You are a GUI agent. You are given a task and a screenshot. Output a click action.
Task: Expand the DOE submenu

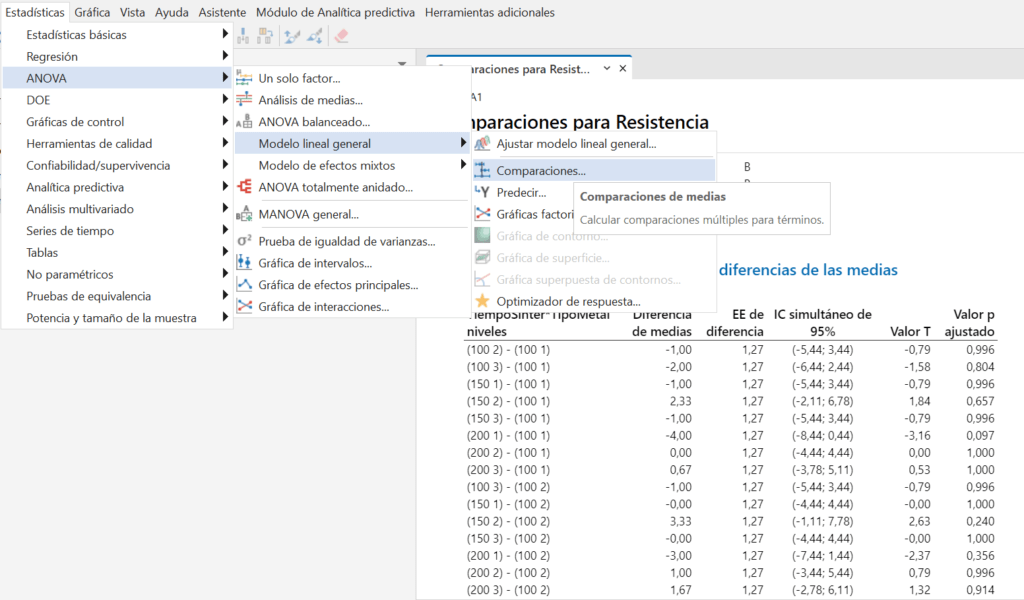pyautogui.click(x=100, y=100)
